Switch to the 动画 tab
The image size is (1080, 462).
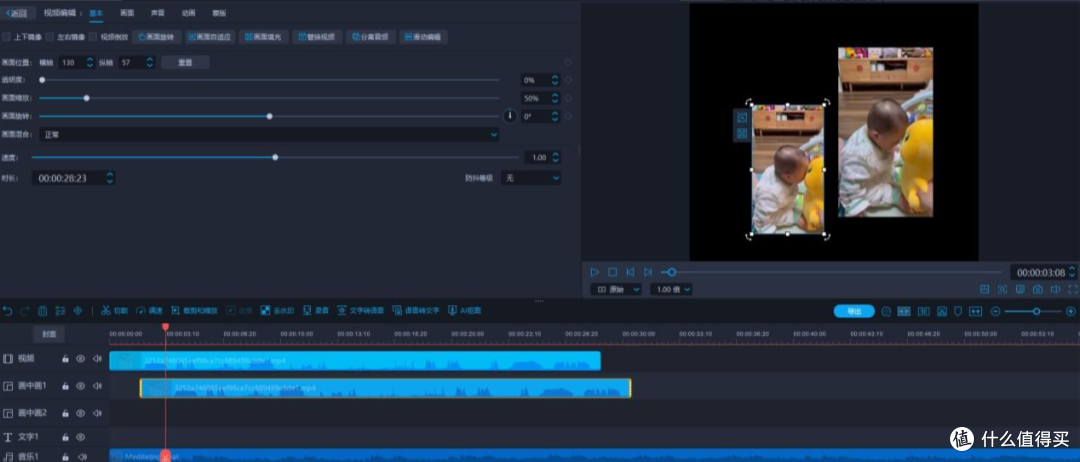188,13
